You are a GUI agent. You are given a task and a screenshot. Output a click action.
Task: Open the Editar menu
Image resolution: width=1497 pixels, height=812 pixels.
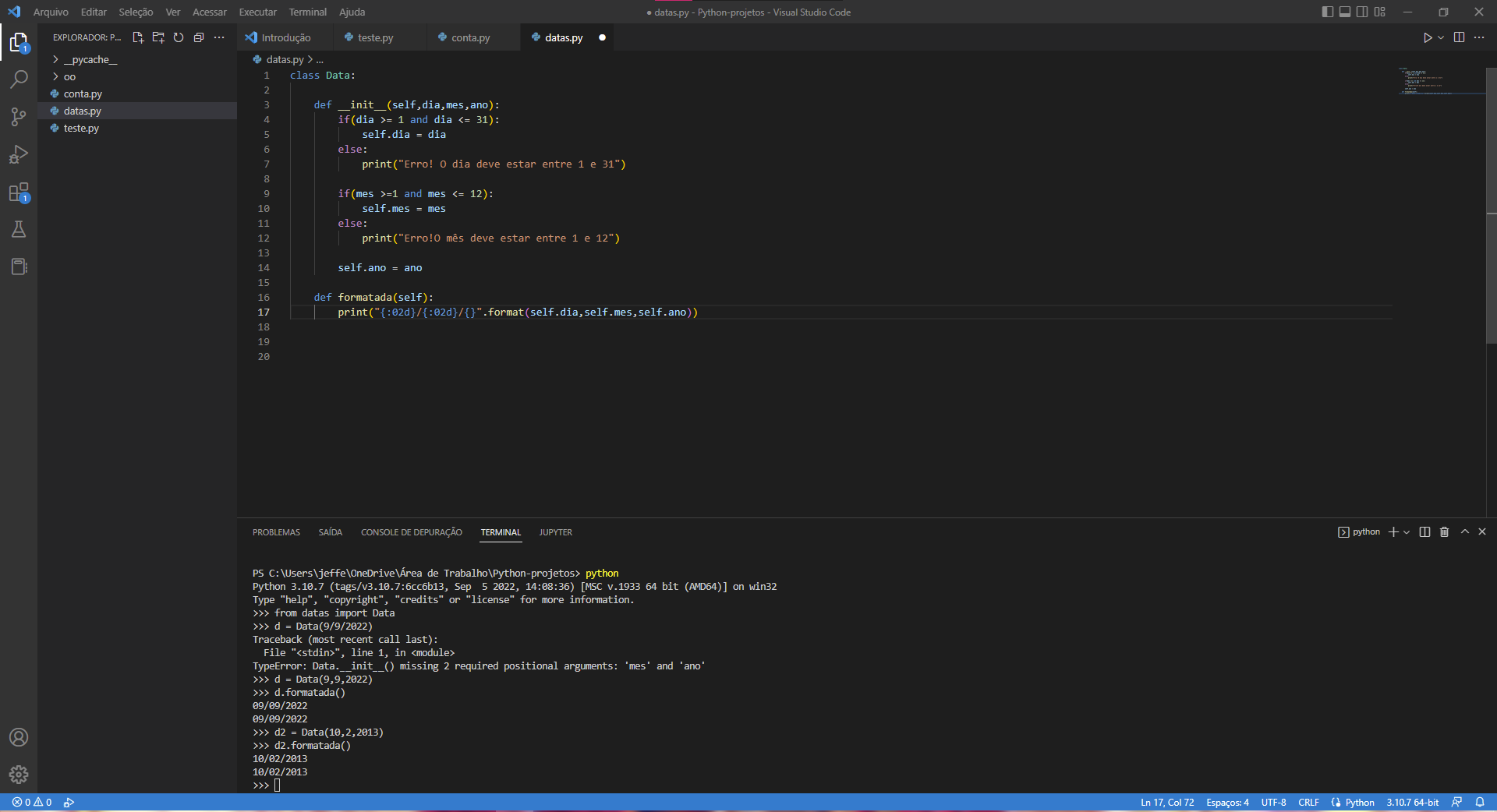(94, 12)
